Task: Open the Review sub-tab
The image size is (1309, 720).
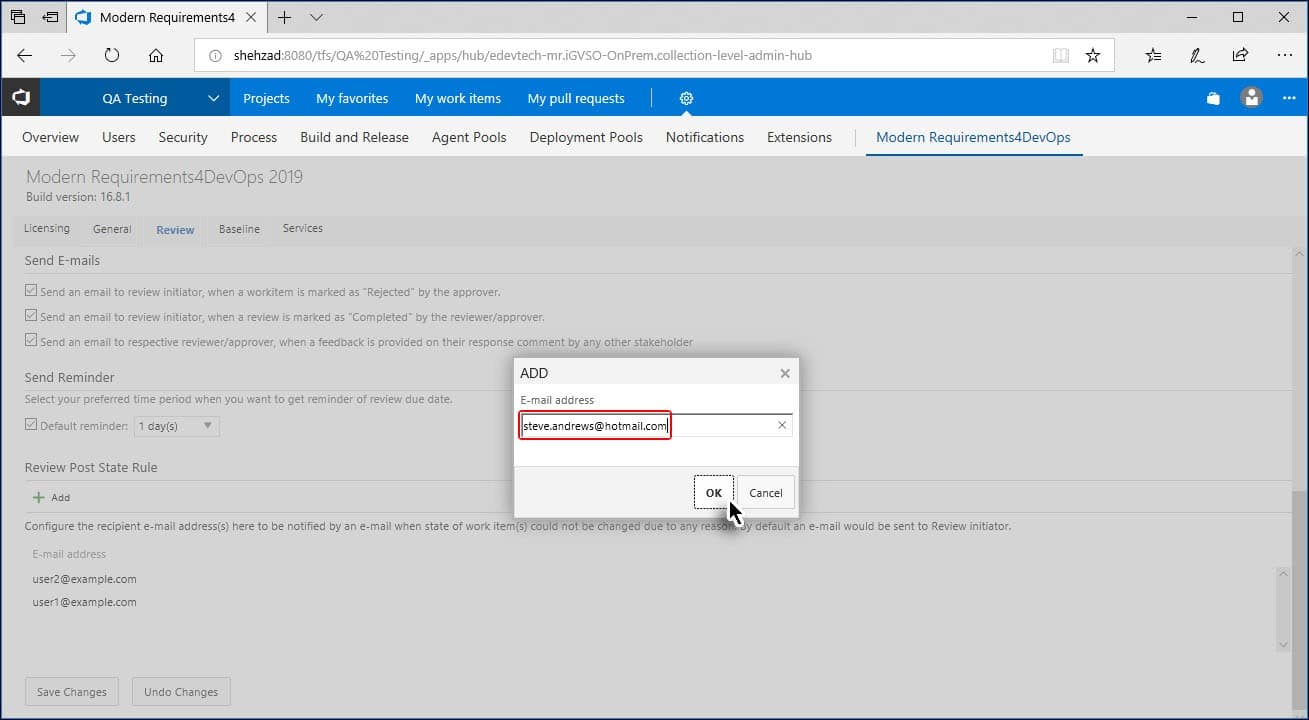Action: point(175,230)
